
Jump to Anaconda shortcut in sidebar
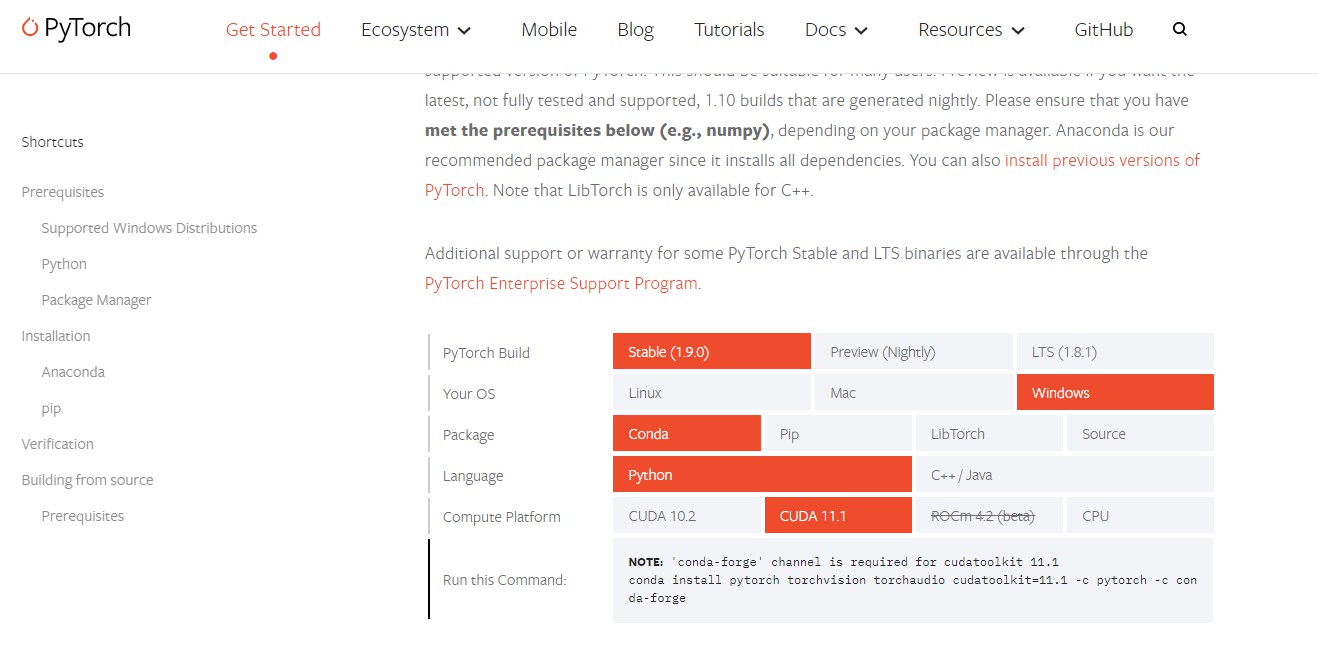(x=73, y=372)
